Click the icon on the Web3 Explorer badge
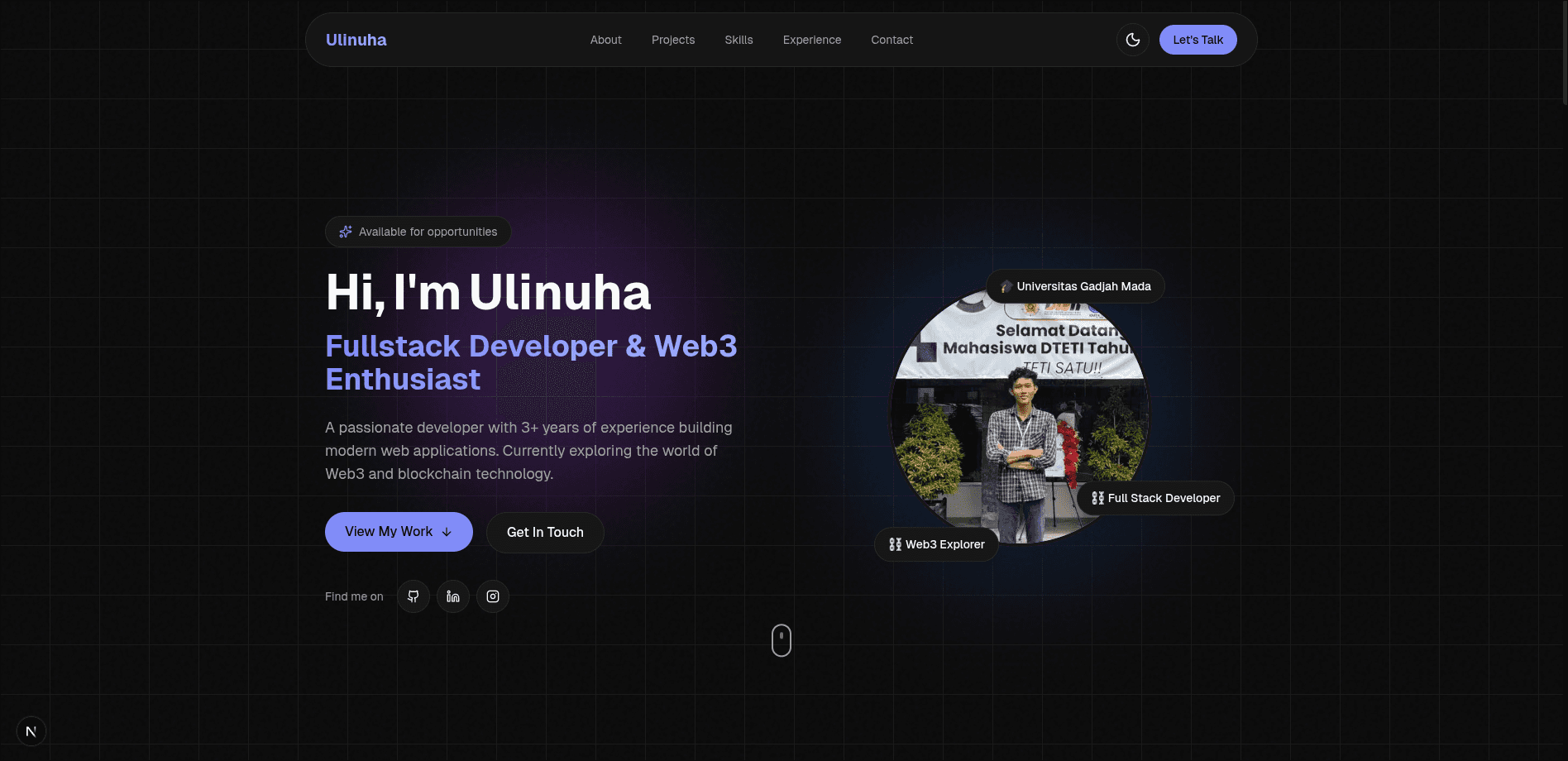This screenshot has width=1568, height=761. [895, 544]
